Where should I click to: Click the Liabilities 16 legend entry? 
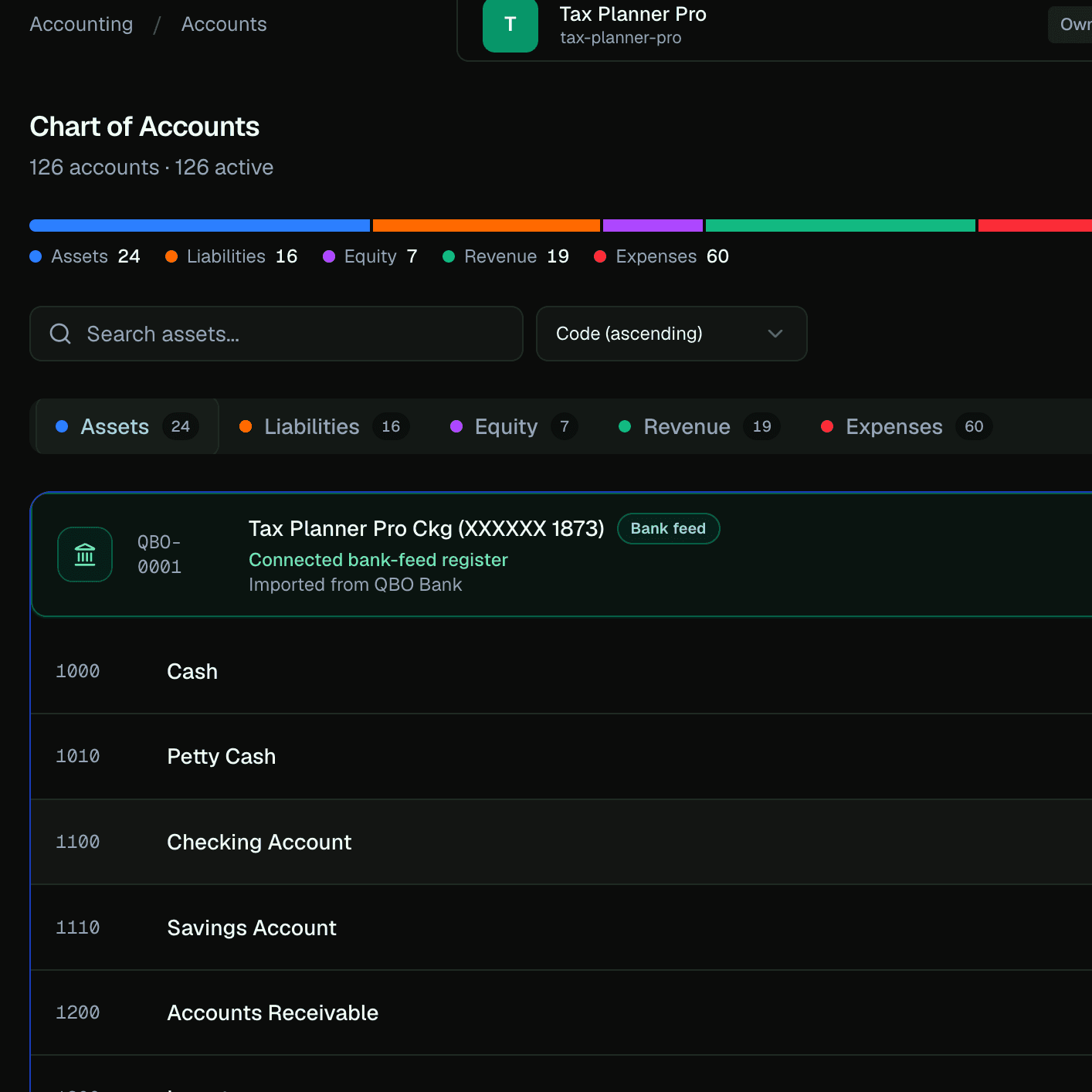[x=232, y=256]
